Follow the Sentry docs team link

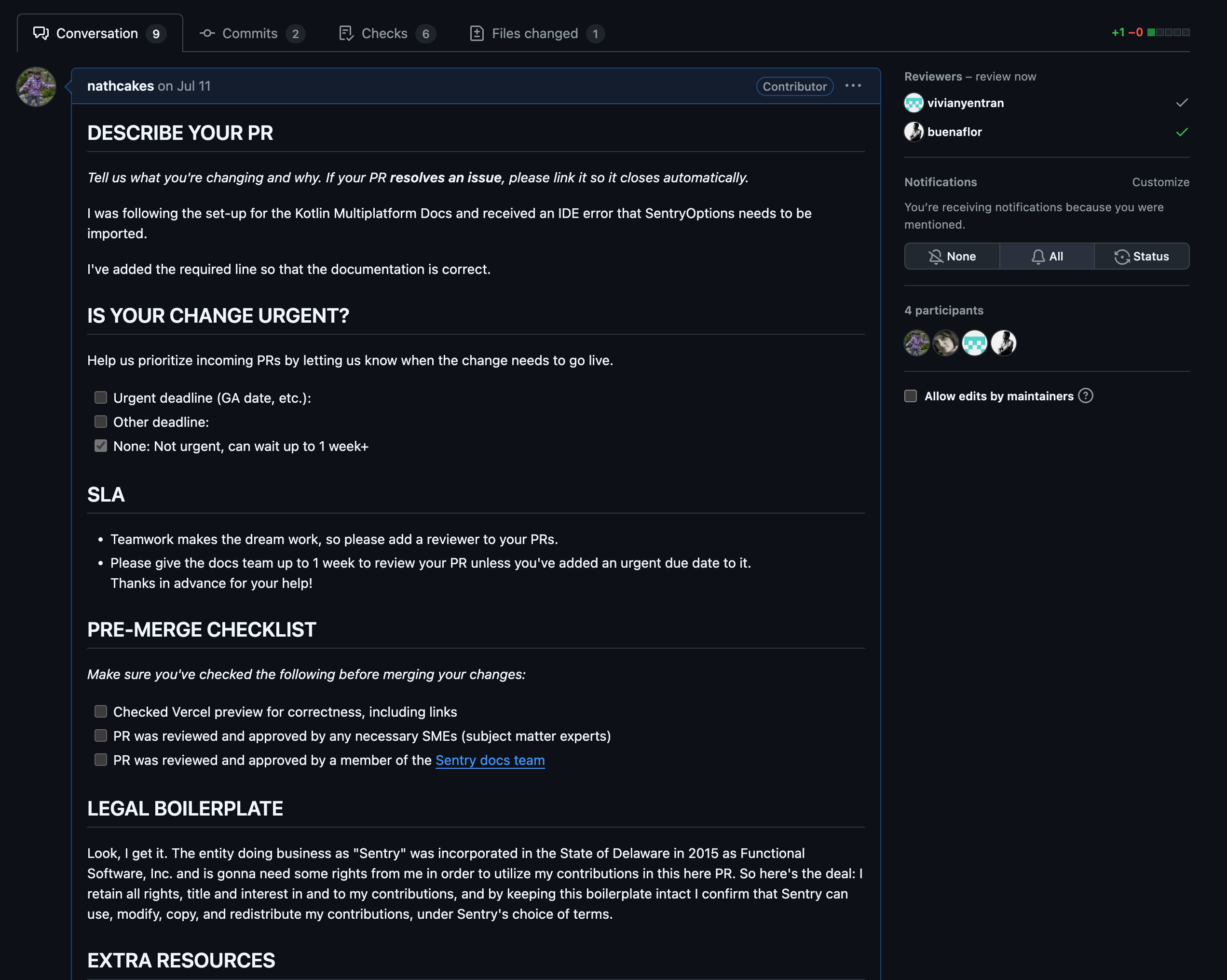(x=490, y=761)
